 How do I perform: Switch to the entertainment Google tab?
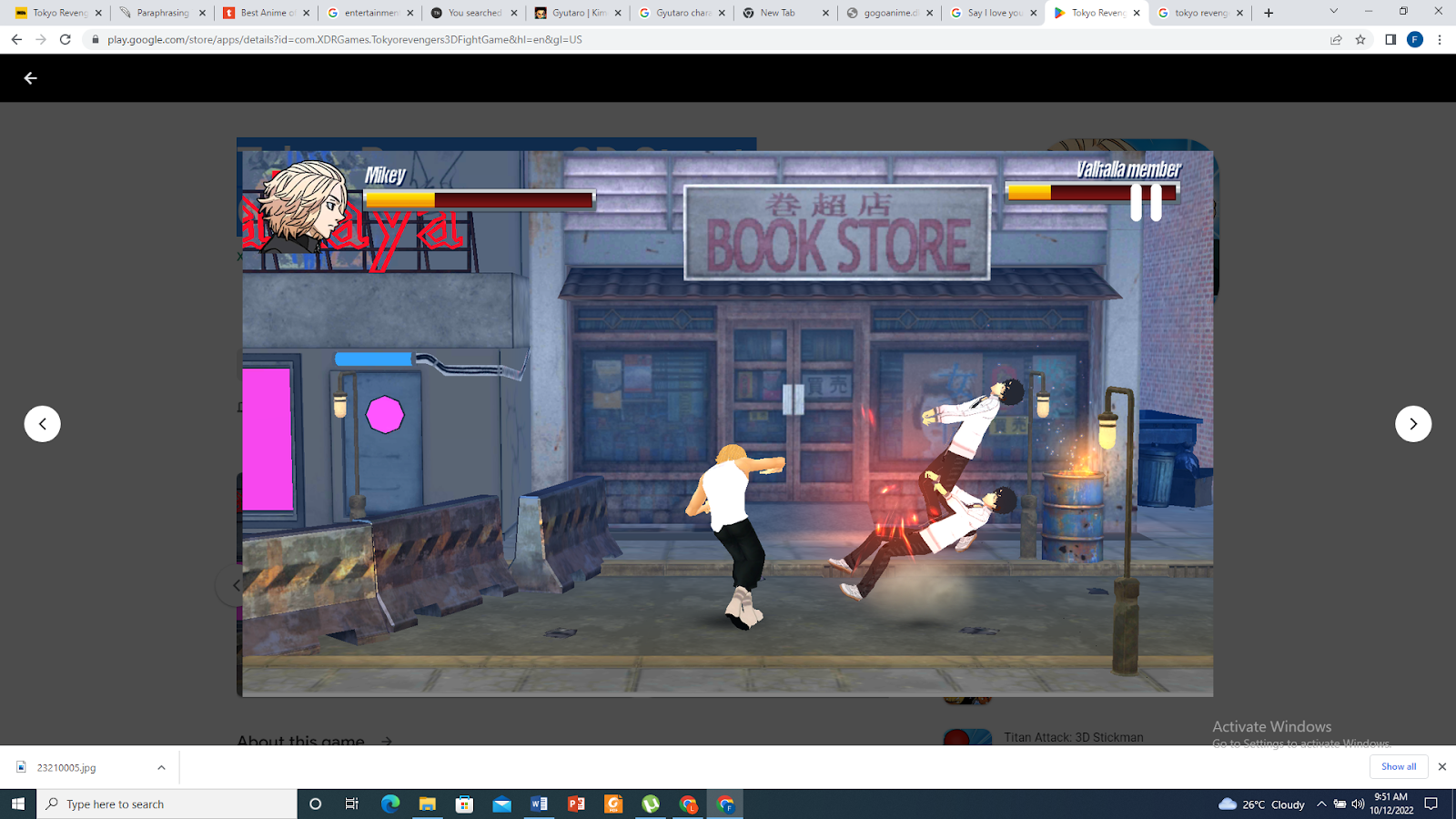click(370, 13)
